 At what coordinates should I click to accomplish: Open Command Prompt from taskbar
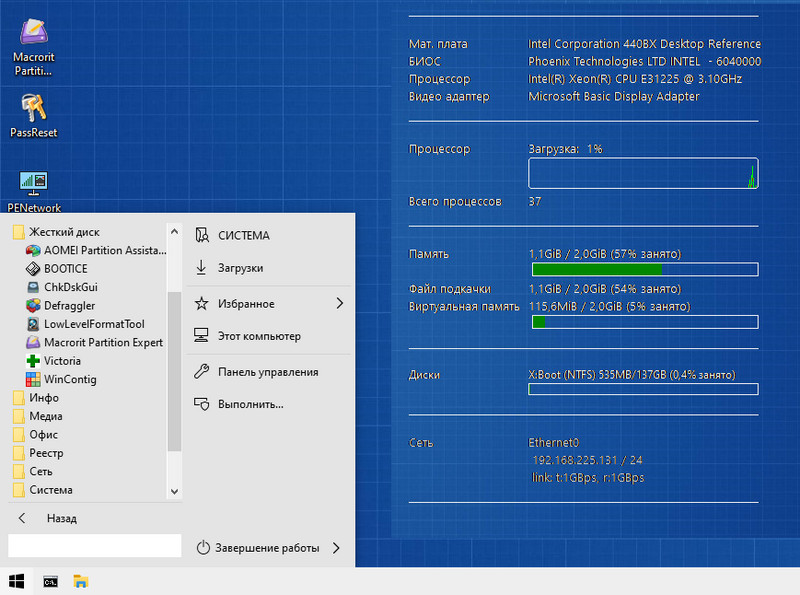(x=51, y=581)
